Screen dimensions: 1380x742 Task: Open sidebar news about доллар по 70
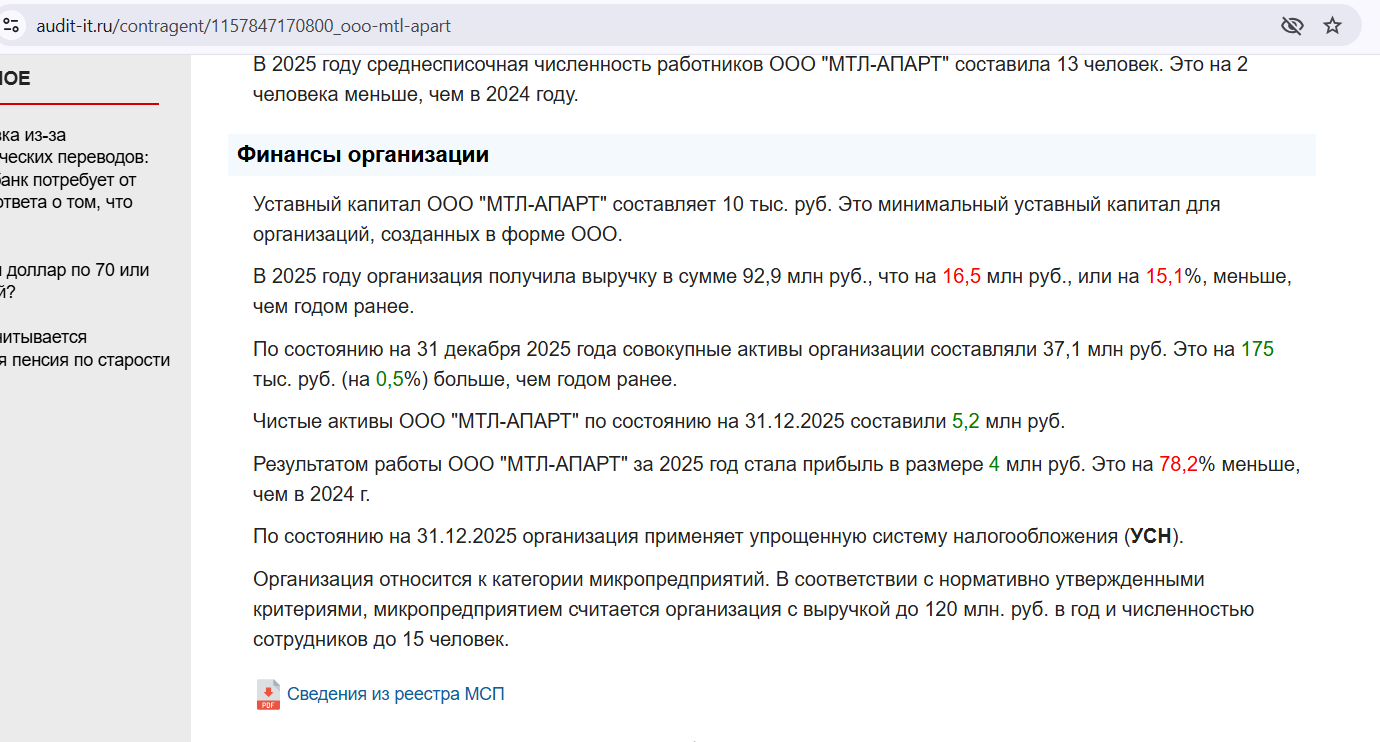[75, 281]
